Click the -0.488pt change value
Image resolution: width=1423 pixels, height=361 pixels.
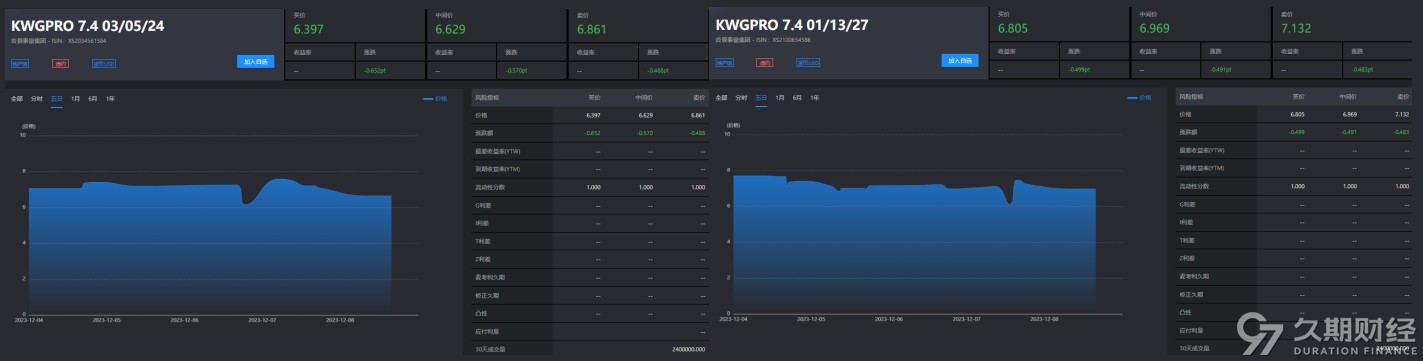pos(659,70)
